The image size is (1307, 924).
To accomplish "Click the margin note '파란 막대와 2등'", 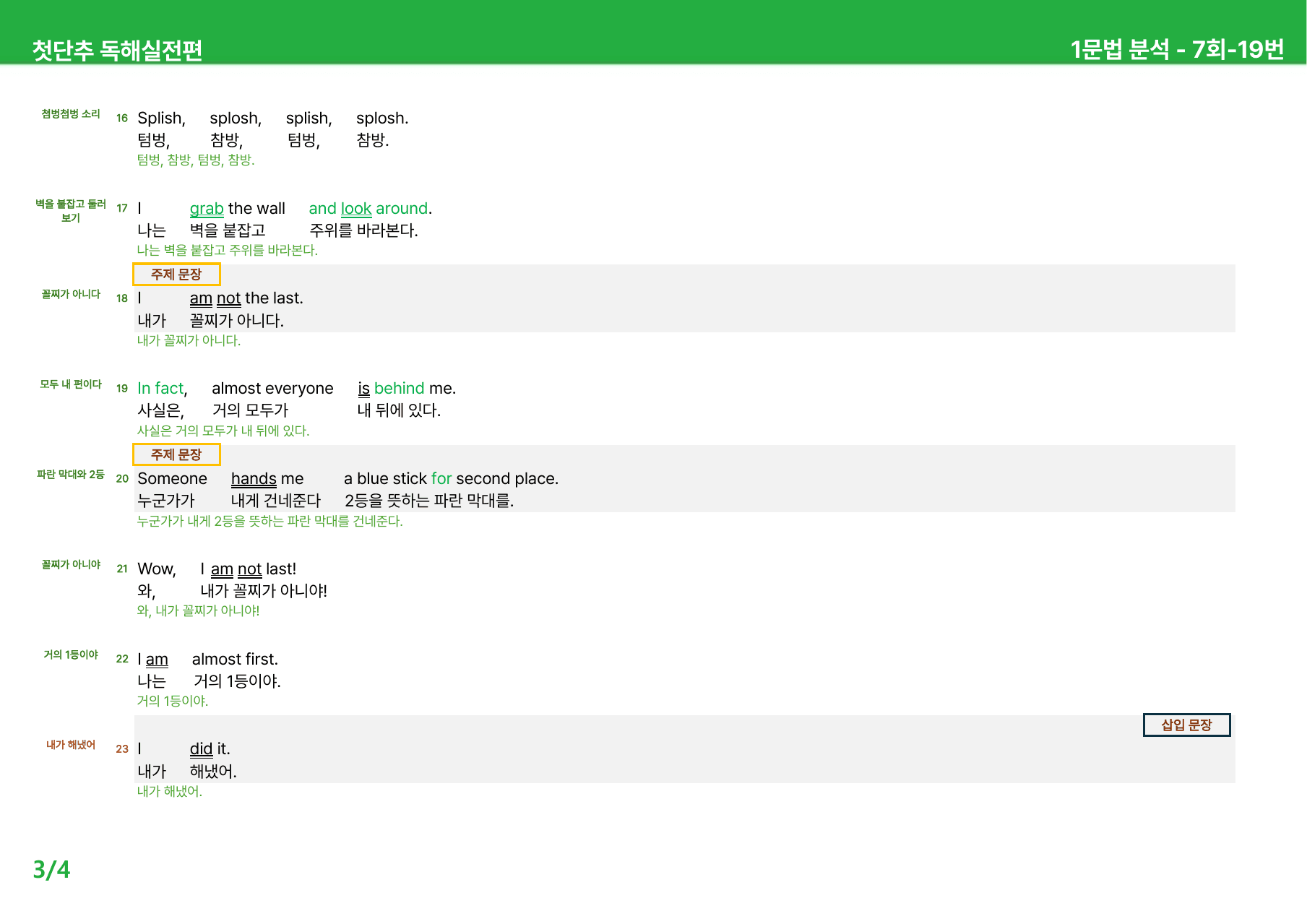I will point(71,474).
